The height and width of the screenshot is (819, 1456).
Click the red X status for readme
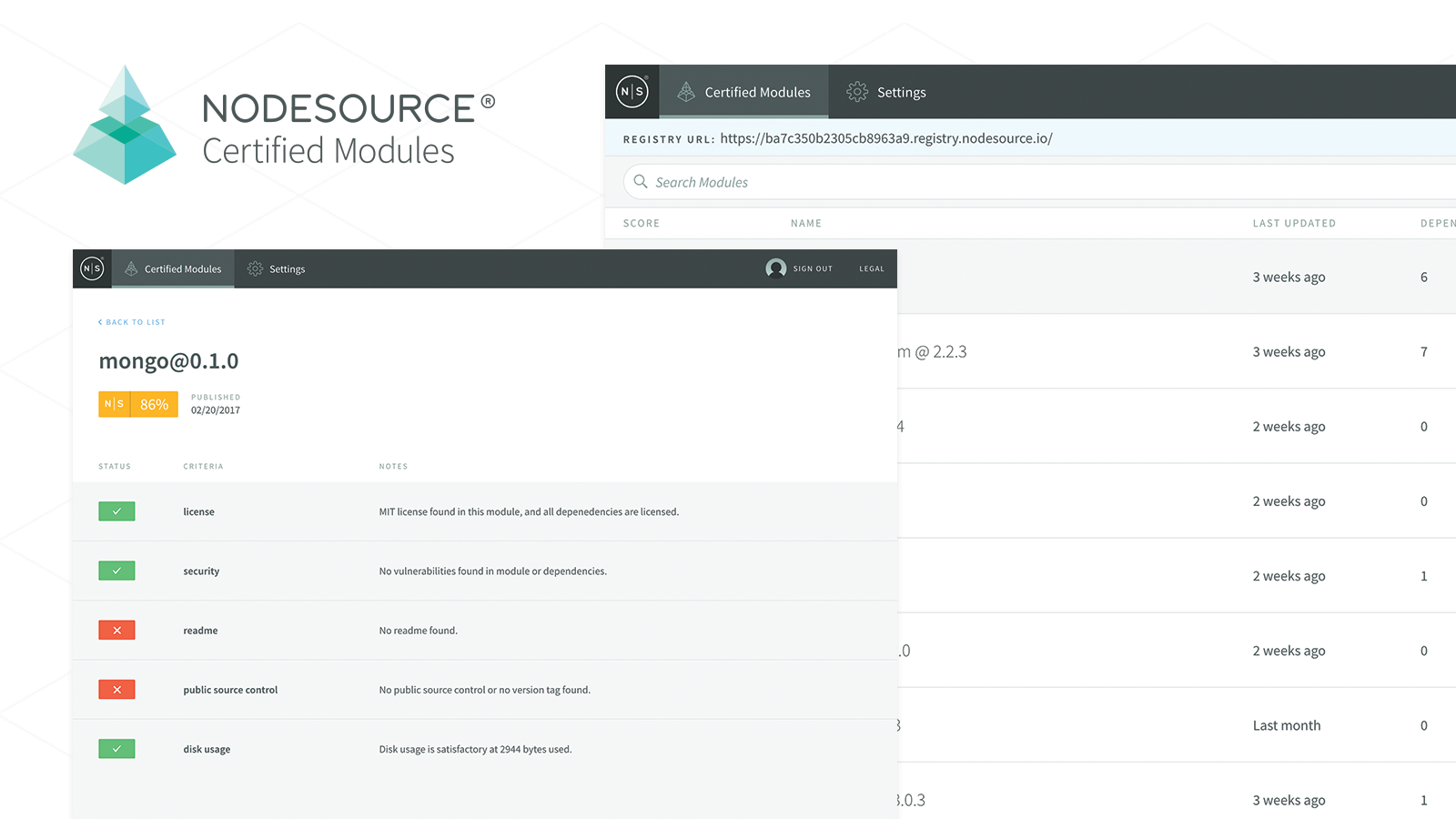(116, 630)
